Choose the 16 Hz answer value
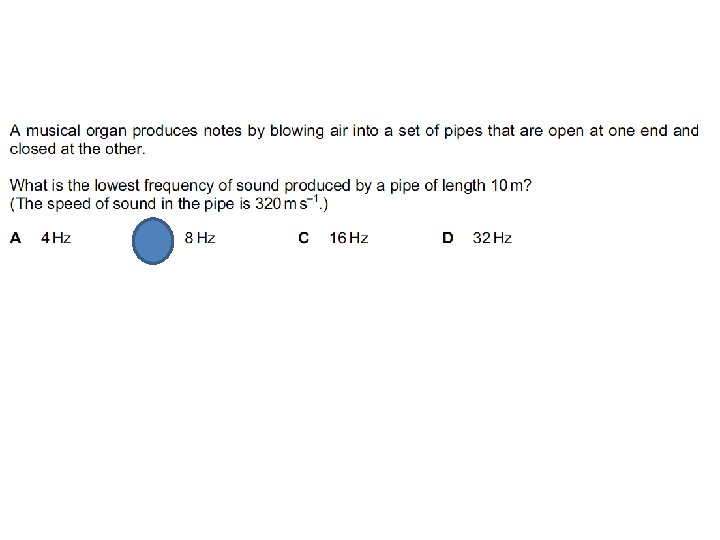This screenshot has height=540, width=720. click(x=349, y=238)
